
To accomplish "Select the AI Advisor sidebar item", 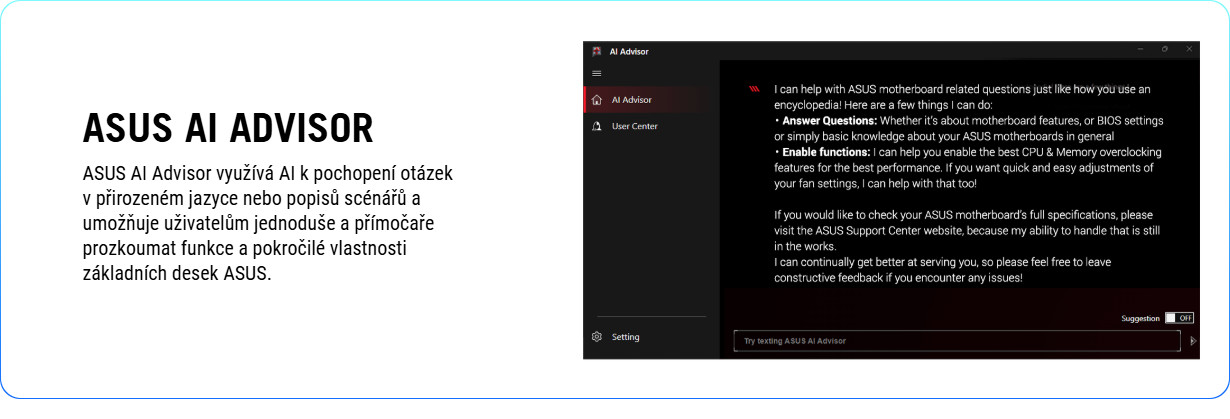I will (x=631, y=100).
